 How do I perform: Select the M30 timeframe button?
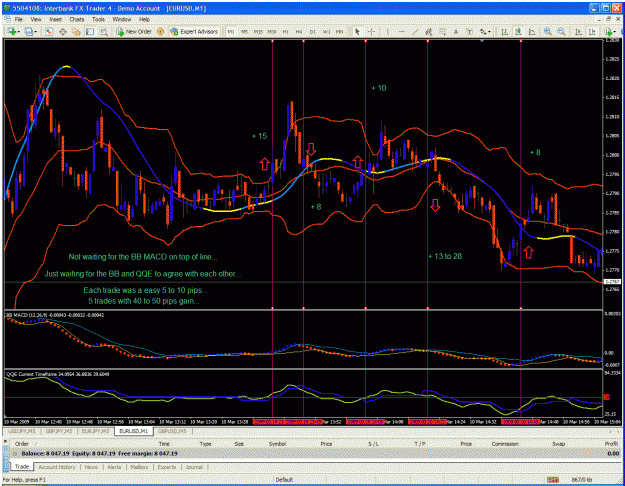[x=272, y=31]
